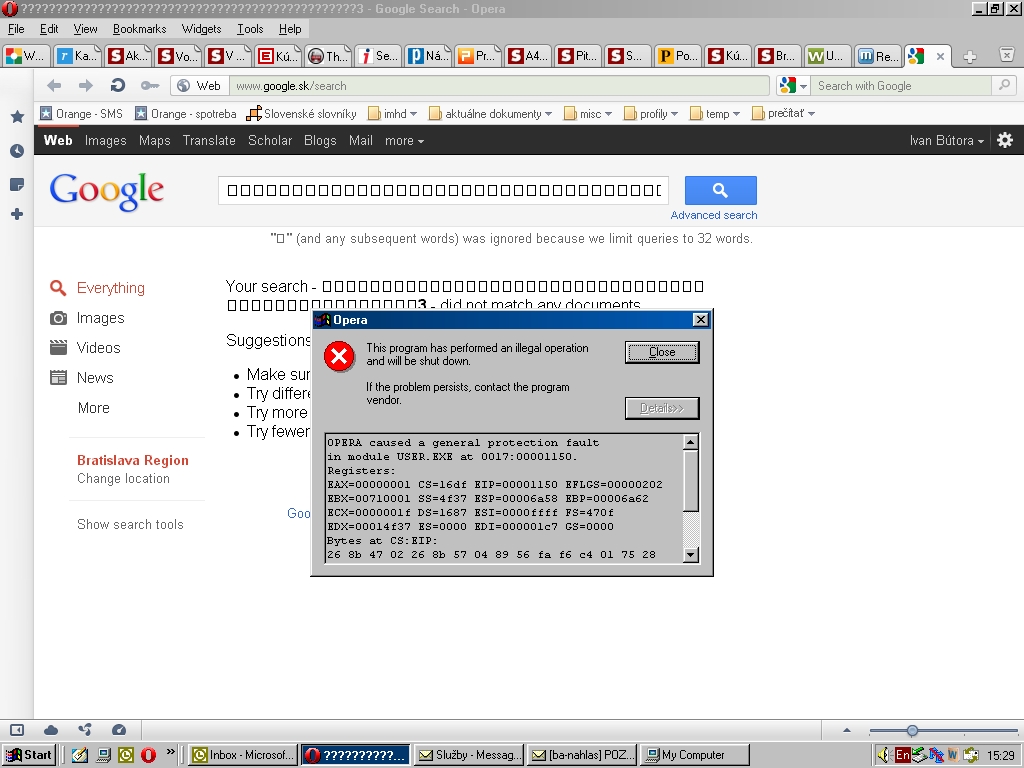Launch Opera from the quick launch bar
Screen dimensions: 1024x768
148,755
